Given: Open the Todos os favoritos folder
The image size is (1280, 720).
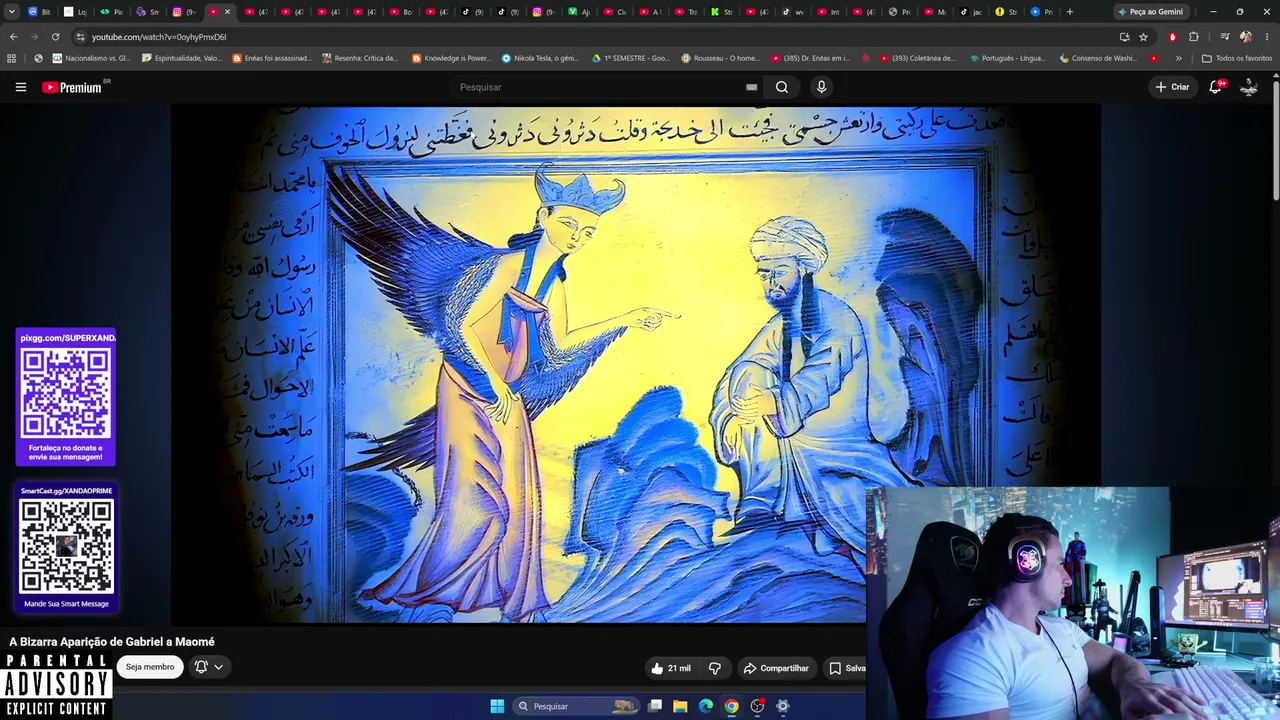Looking at the screenshot, I should tap(1236, 58).
